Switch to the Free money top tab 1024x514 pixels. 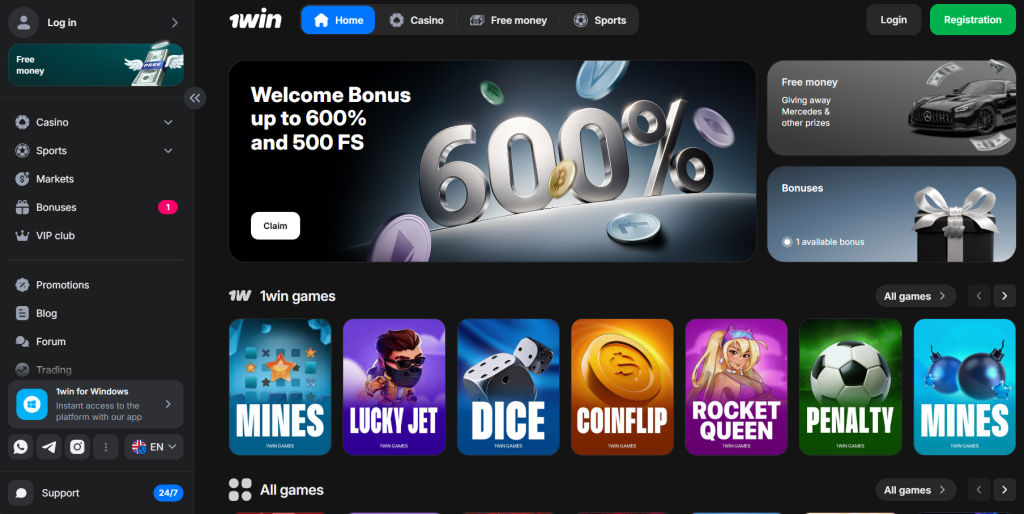(508, 20)
